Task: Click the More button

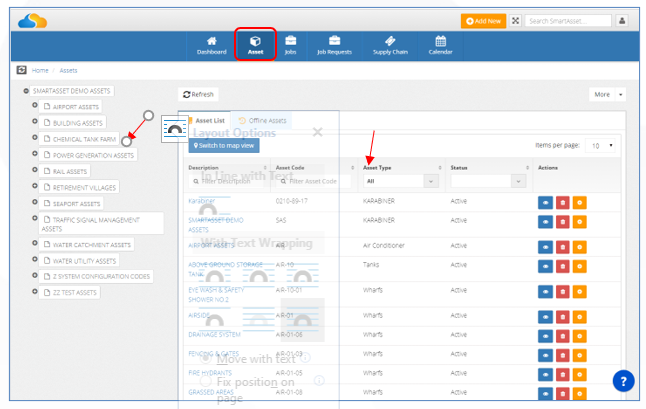Action: (x=602, y=94)
